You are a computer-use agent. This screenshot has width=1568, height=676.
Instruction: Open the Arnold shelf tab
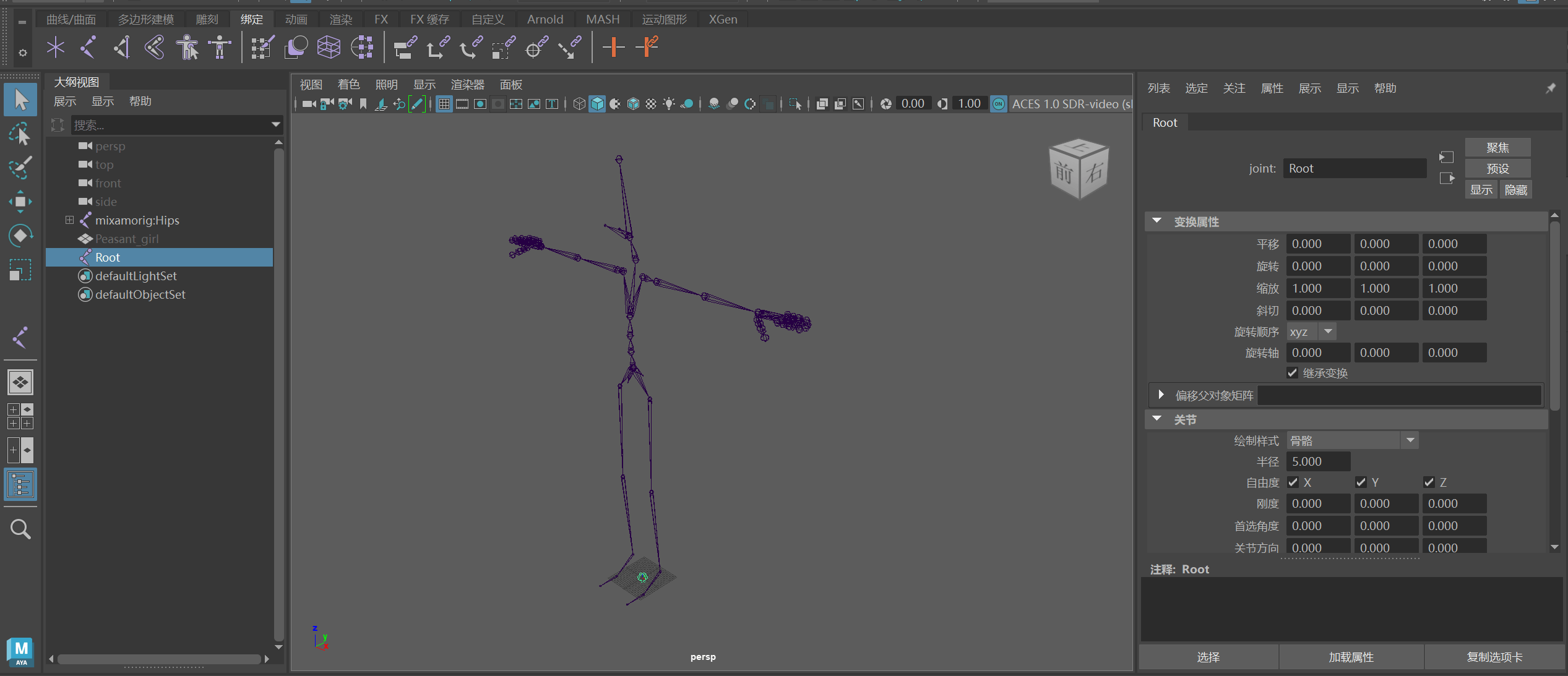(x=545, y=19)
